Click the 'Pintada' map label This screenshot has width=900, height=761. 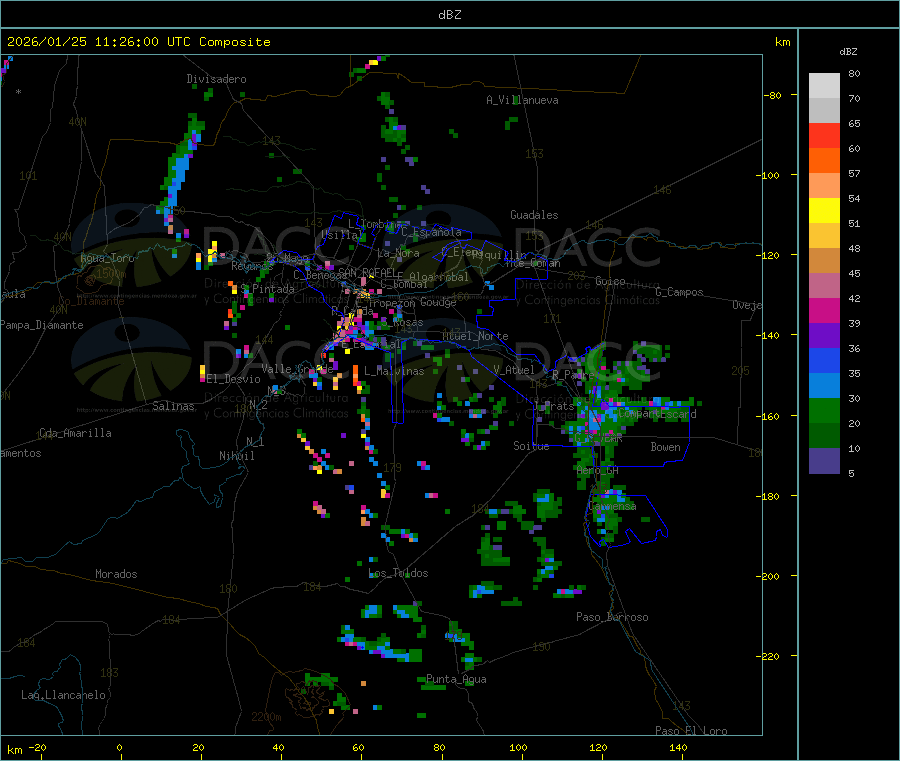(x=274, y=289)
